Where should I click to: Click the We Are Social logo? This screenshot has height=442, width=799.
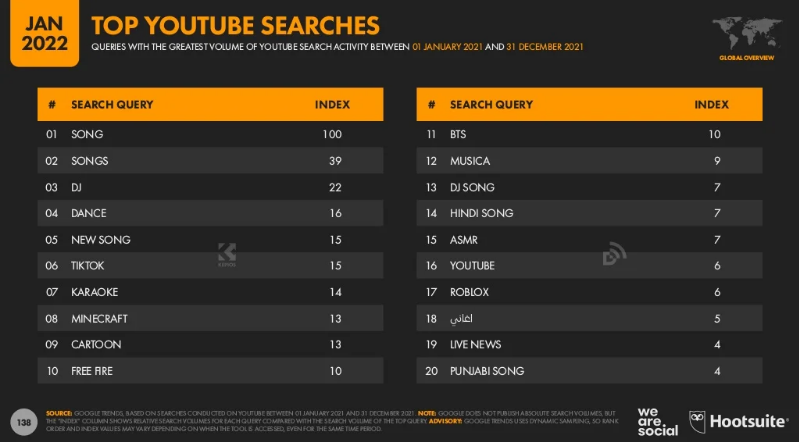coord(657,422)
